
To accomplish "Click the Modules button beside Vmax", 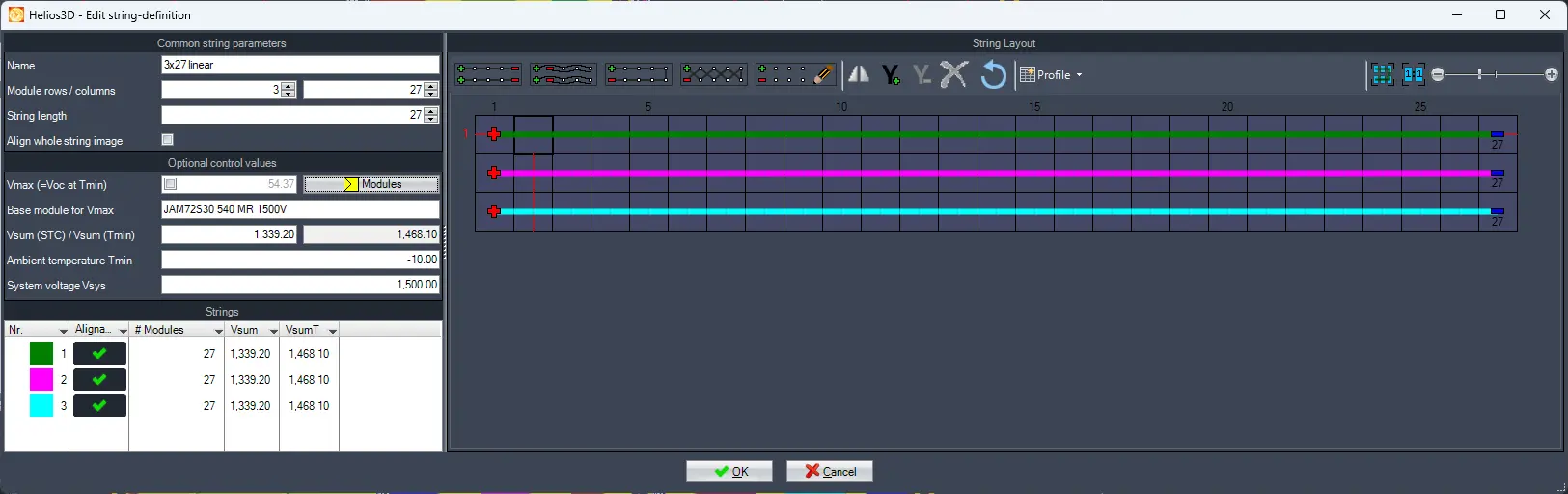I will 371,184.
